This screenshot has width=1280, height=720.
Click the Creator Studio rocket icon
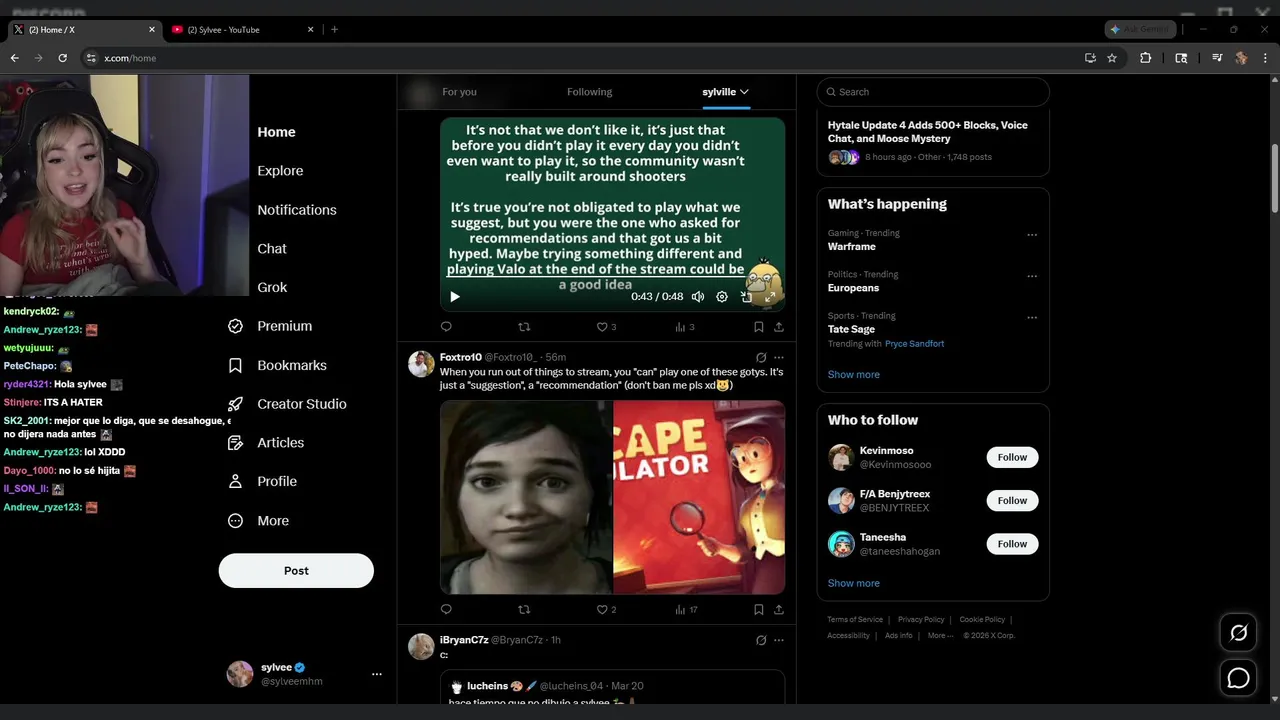click(236, 404)
